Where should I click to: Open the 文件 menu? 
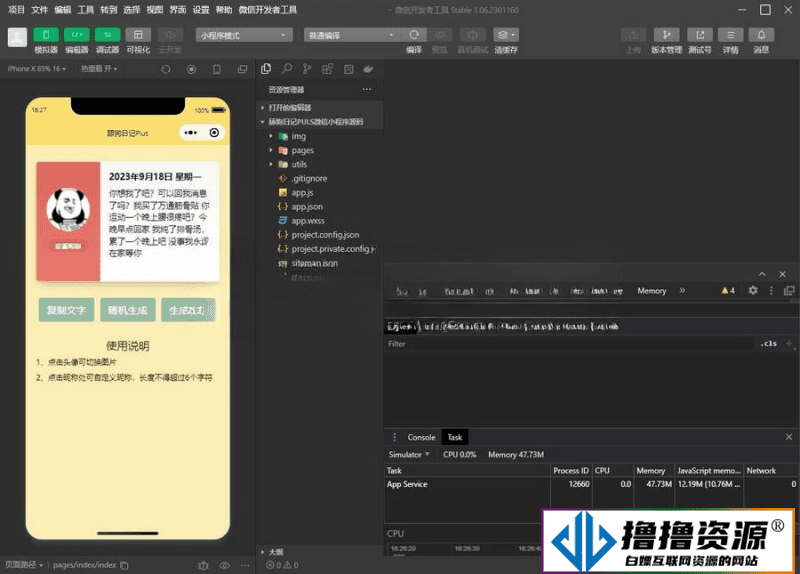coord(39,10)
